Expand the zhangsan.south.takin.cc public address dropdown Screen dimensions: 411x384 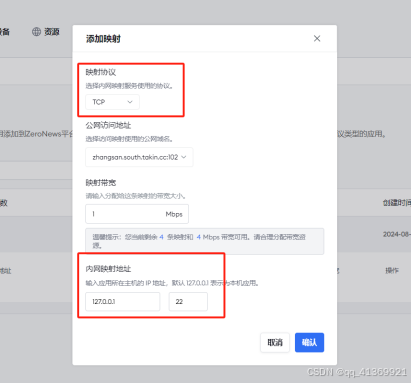pyautogui.click(x=139, y=157)
